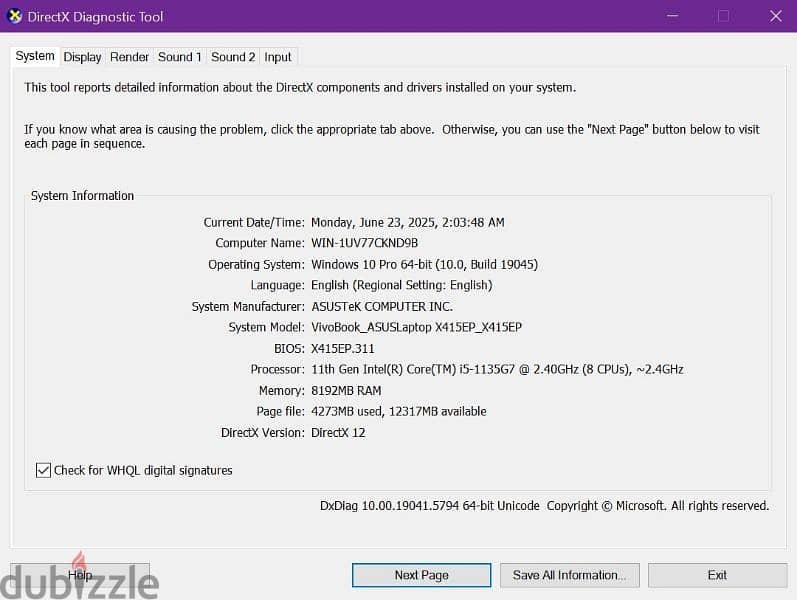797x600 pixels.
Task: Minimize the DirectX Diagnostic Tool window
Action: (672, 16)
